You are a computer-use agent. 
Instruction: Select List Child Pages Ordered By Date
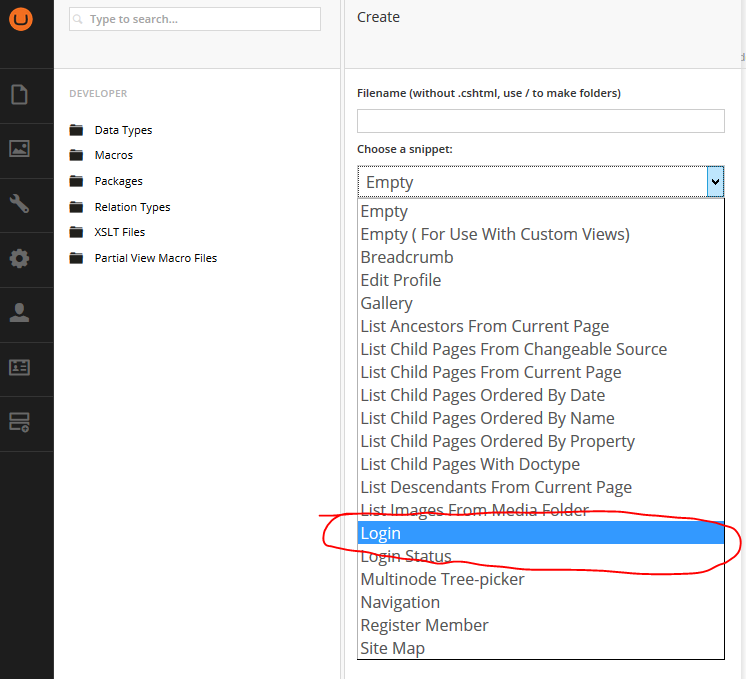click(541, 395)
